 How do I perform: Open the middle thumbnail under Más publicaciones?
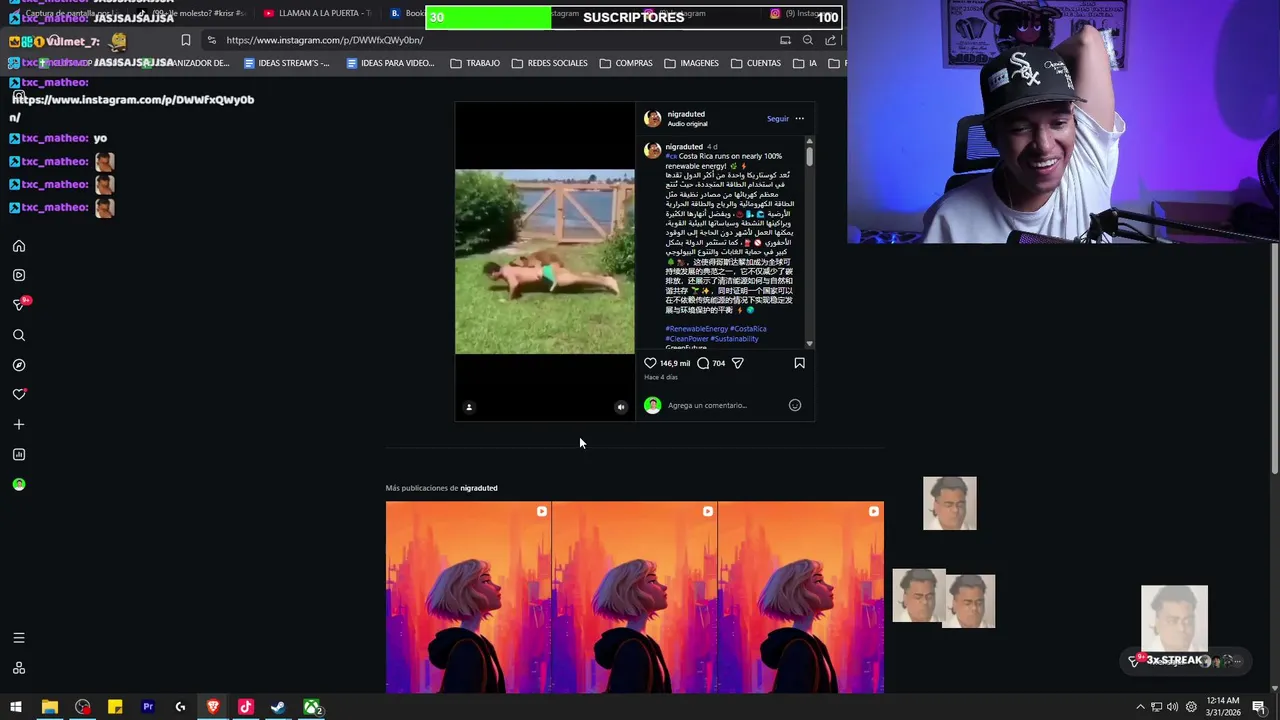pyautogui.click(x=634, y=597)
